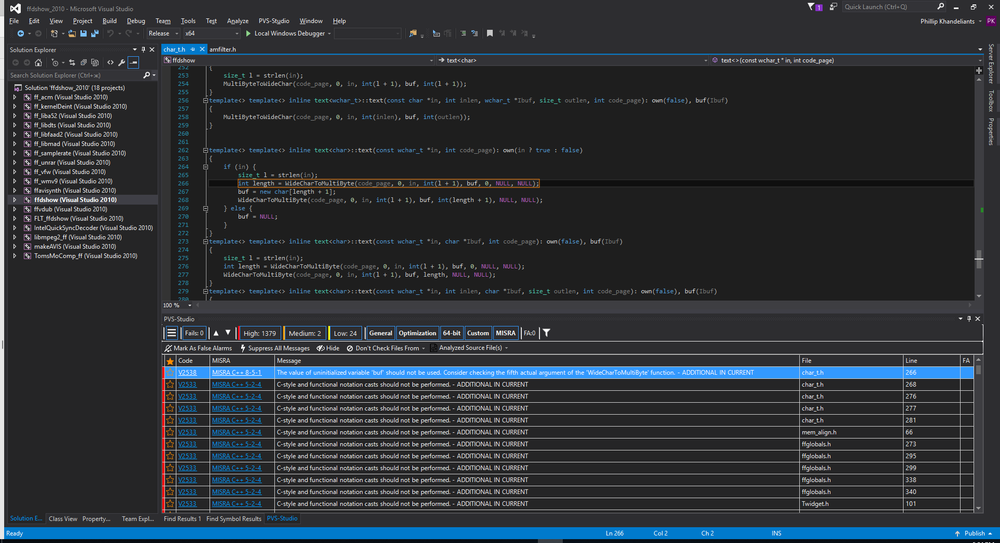Click the funnel filter icon in PVS-Studio
1000x543 pixels.
pyautogui.click(x=546, y=333)
